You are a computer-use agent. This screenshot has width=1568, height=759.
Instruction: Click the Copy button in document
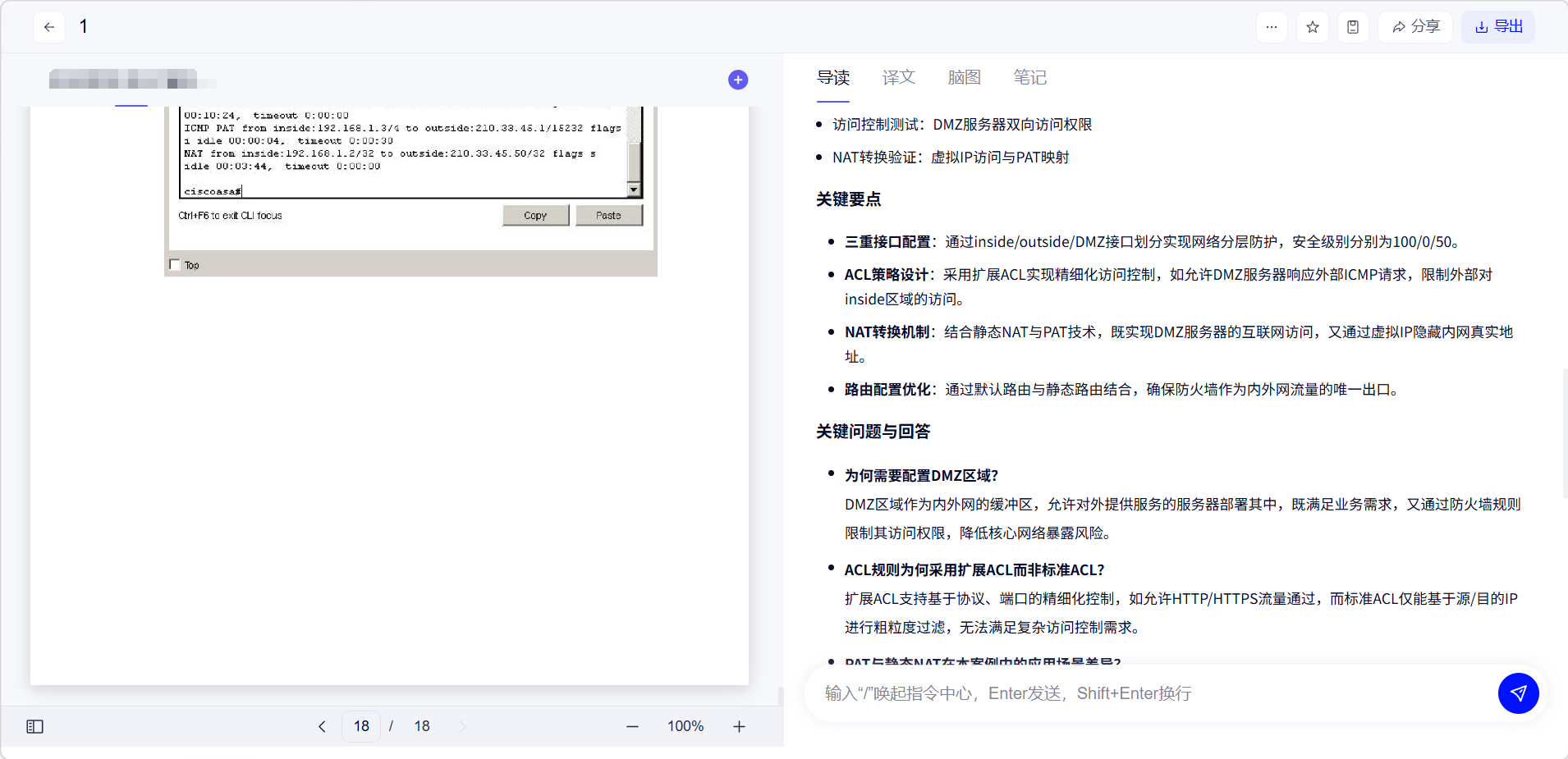point(535,215)
